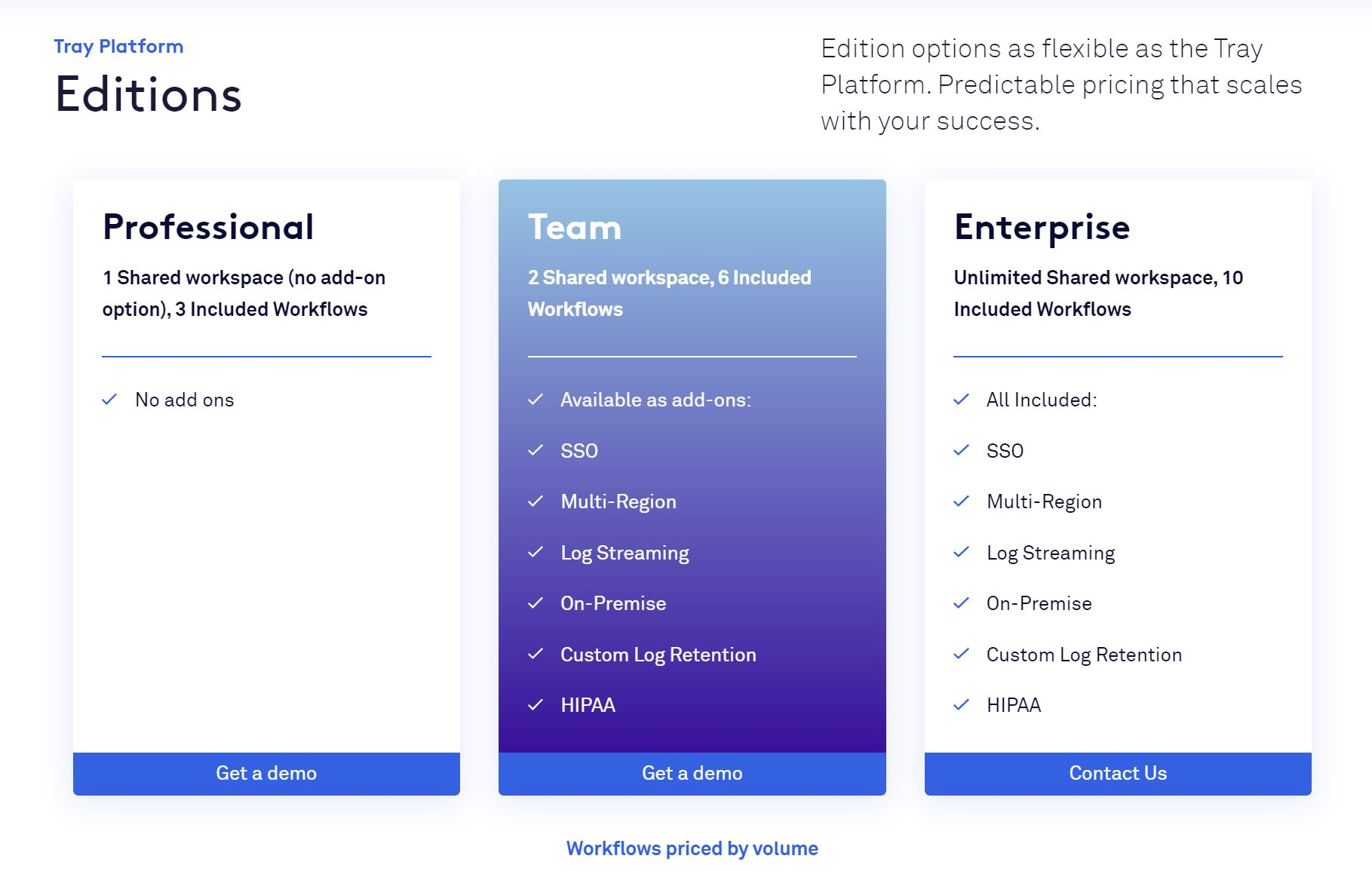Click the 1 Shared workspace description in Professional
The image size is (1372, 871).
point(244,293)
